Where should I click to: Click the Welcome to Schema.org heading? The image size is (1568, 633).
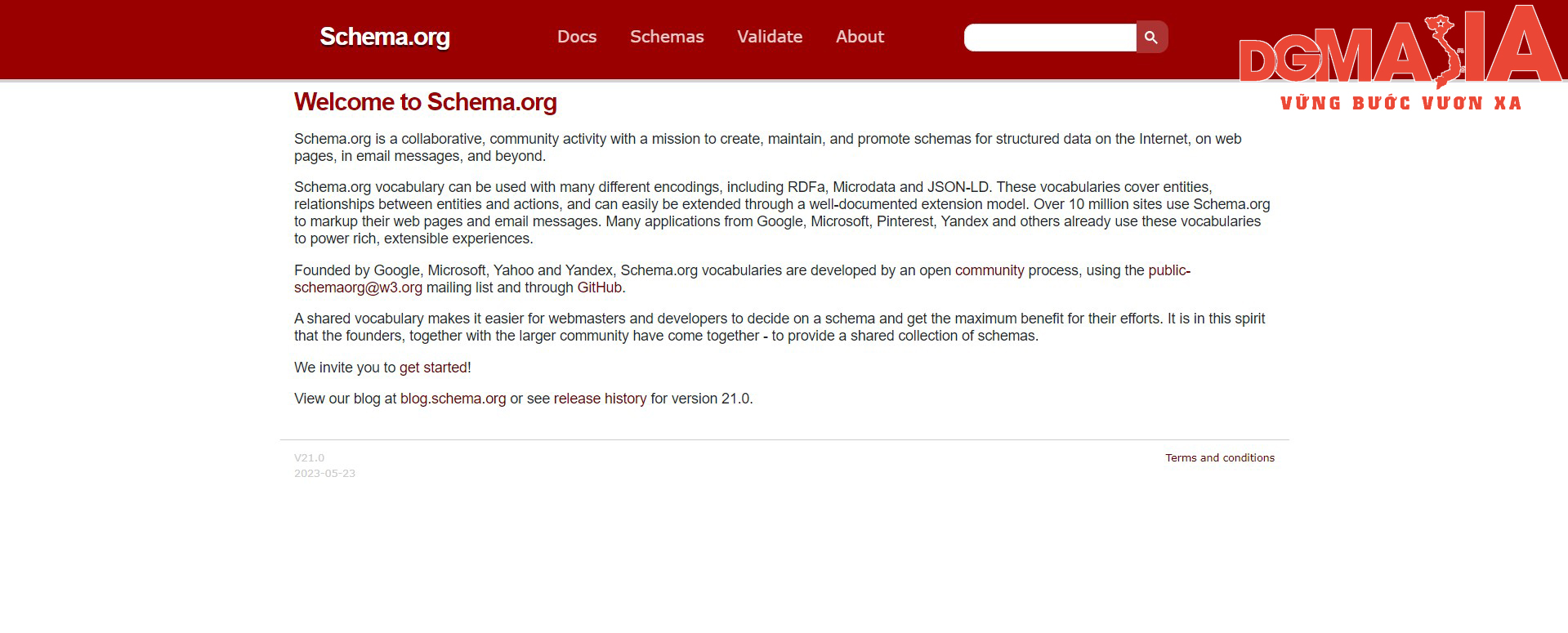point(426,102)
